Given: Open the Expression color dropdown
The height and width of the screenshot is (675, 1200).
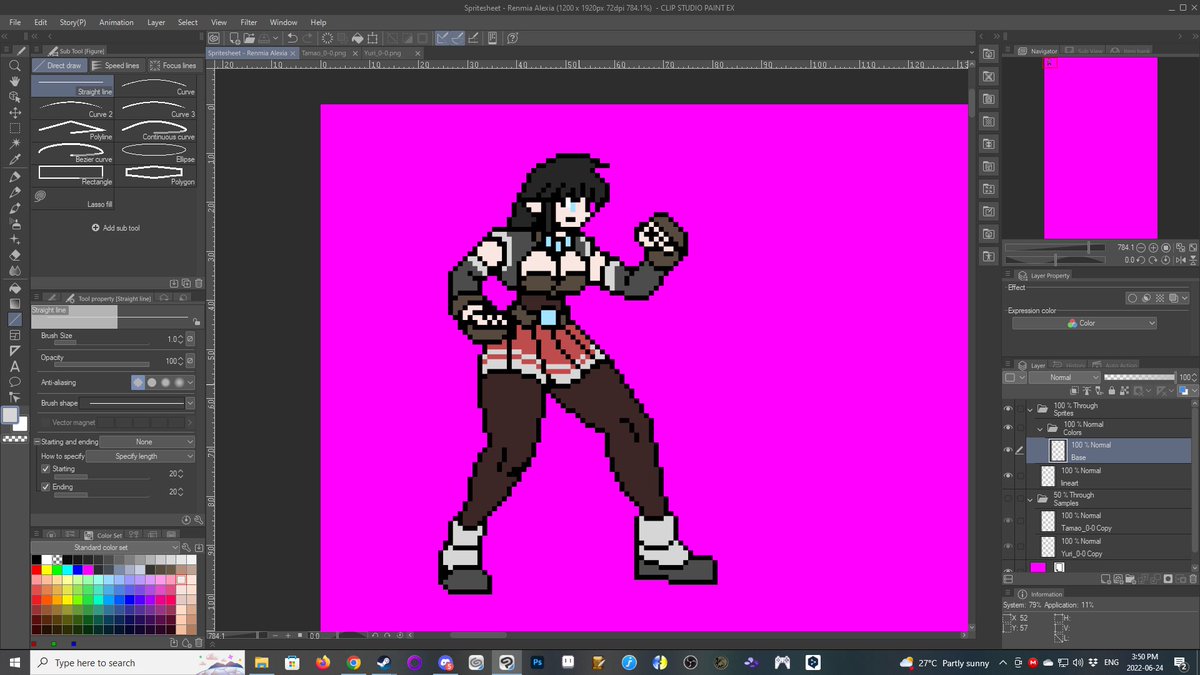Looking at the screenshot, I should click(x=1083, y=323).
